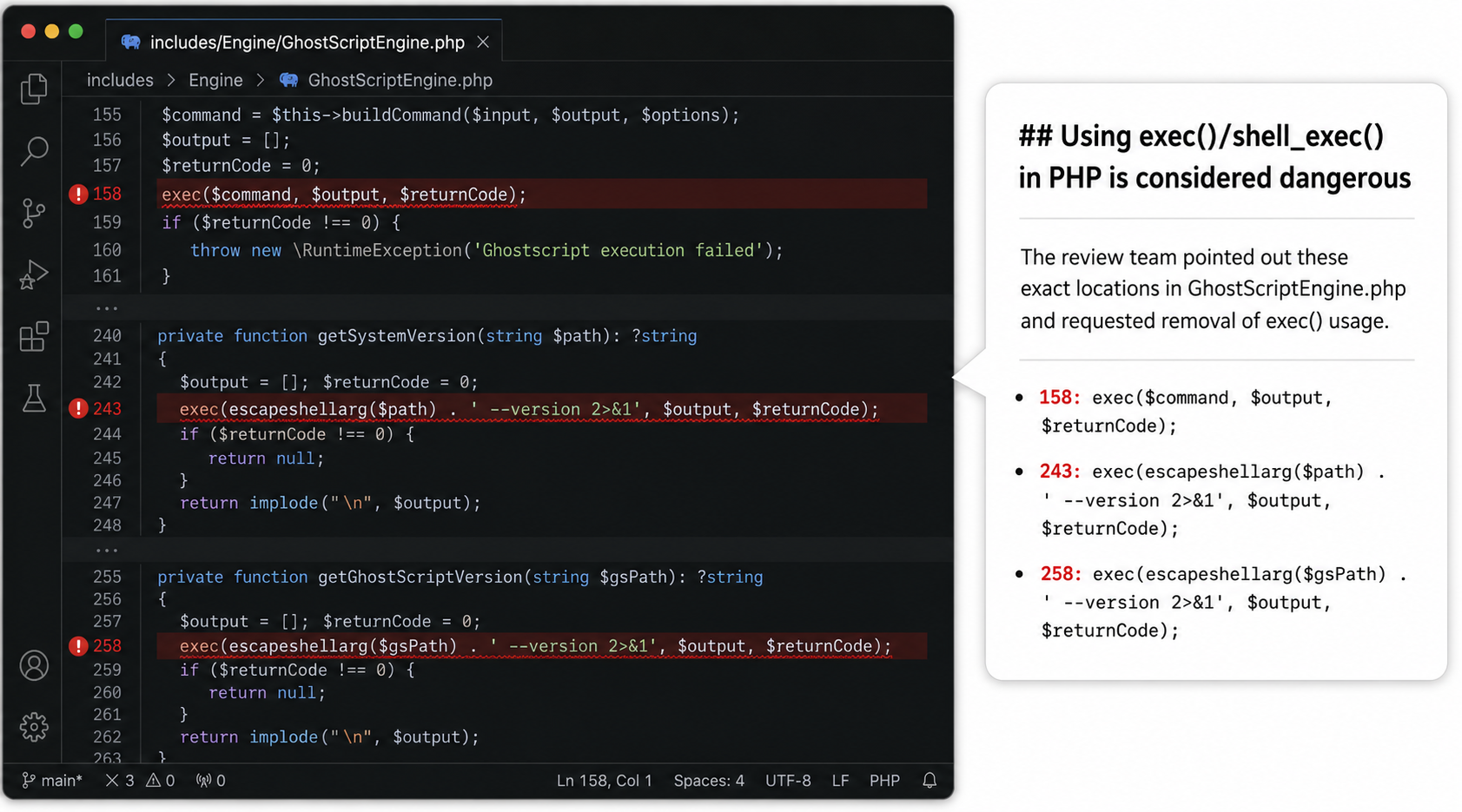Click the notifications bell in status bar
Viewport: 1462px width, 812px height.
(929, 781)
